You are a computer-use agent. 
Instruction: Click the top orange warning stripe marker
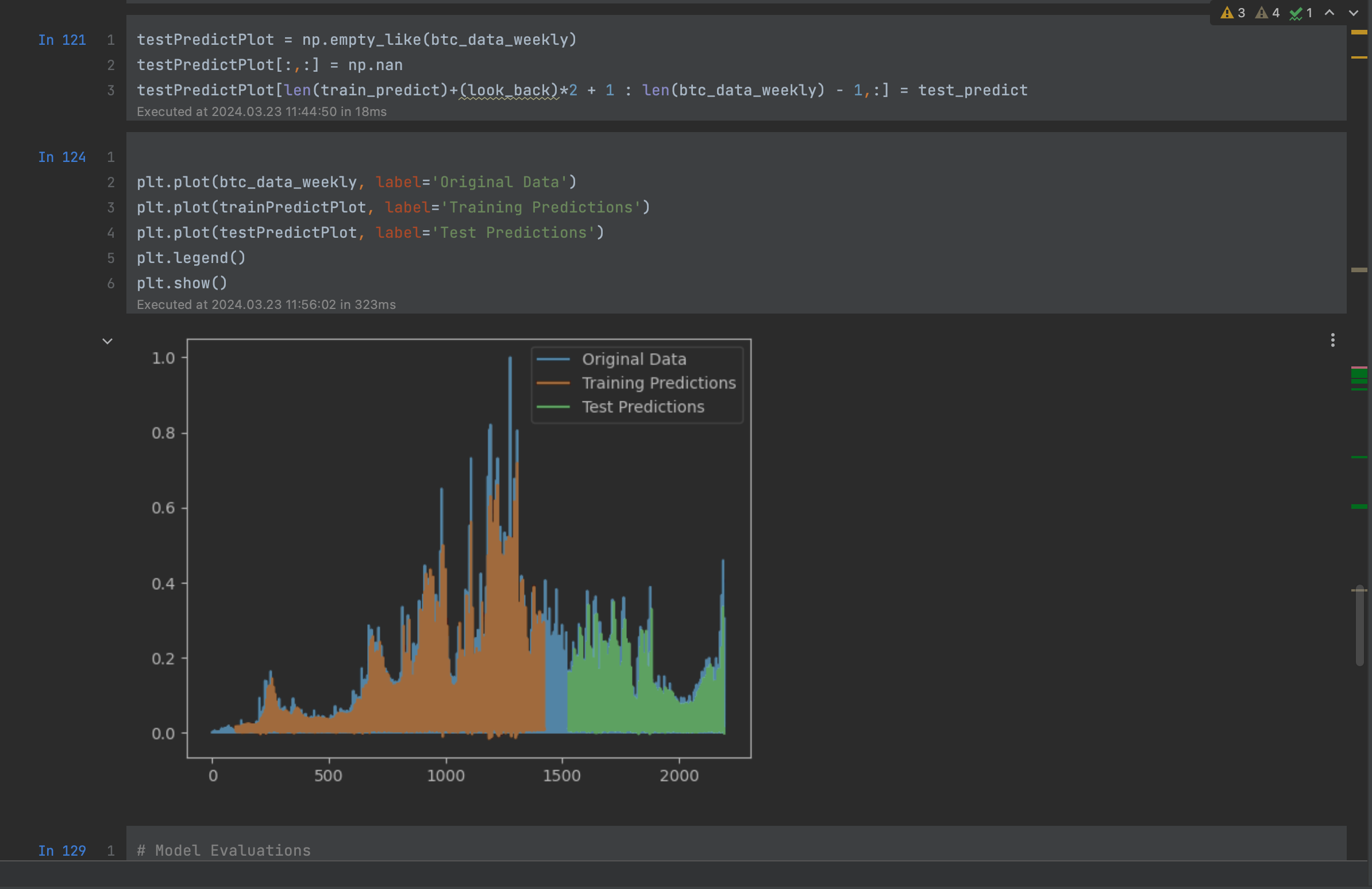tap(1359, 32)
